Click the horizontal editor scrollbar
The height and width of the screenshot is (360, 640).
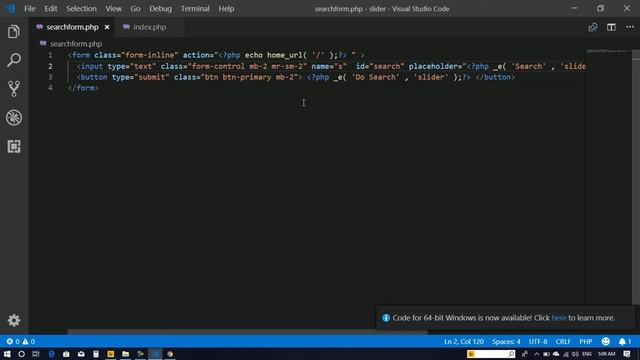[248, 332]
